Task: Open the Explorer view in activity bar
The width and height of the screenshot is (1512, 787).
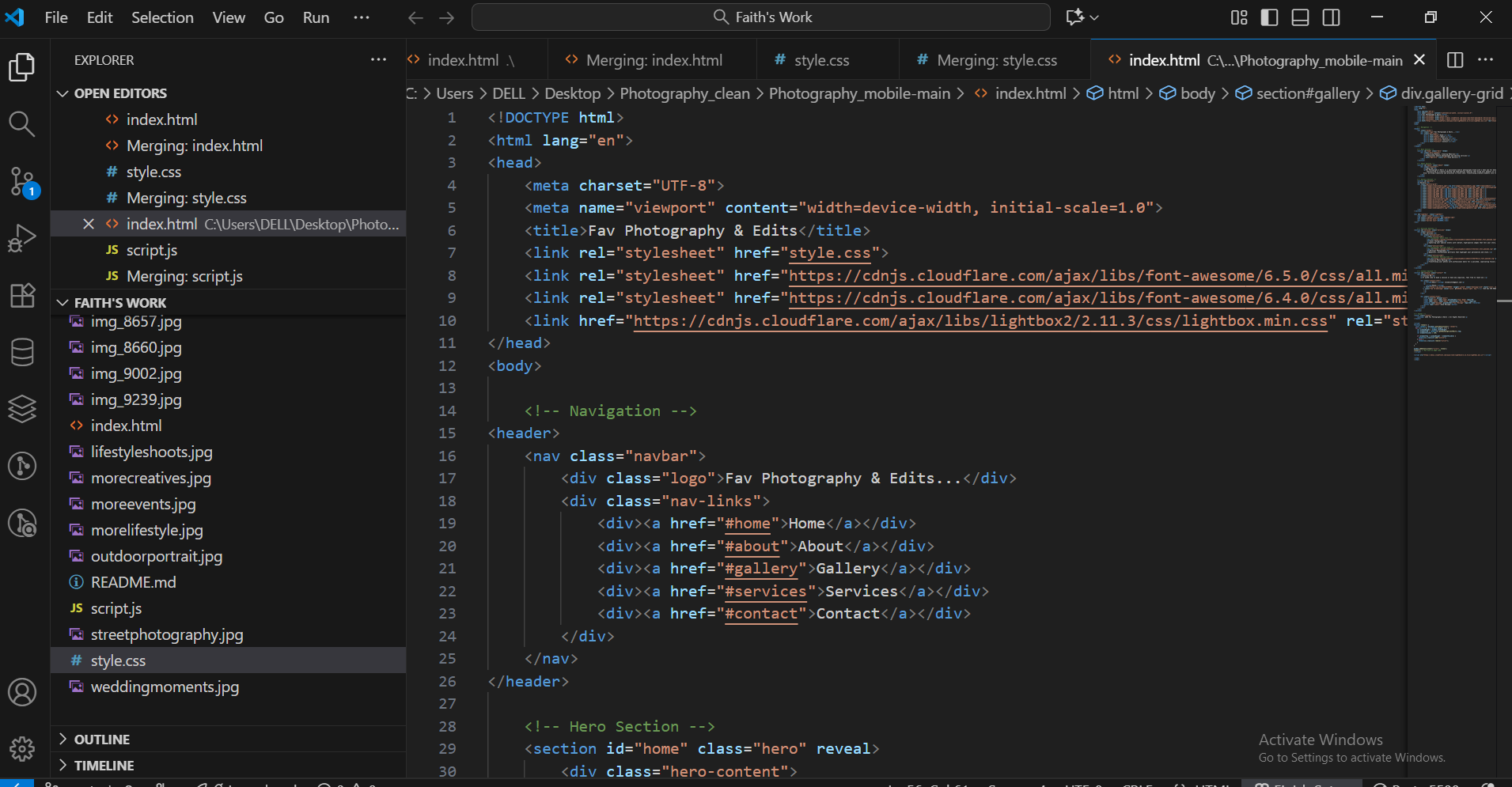Action: 22,67
